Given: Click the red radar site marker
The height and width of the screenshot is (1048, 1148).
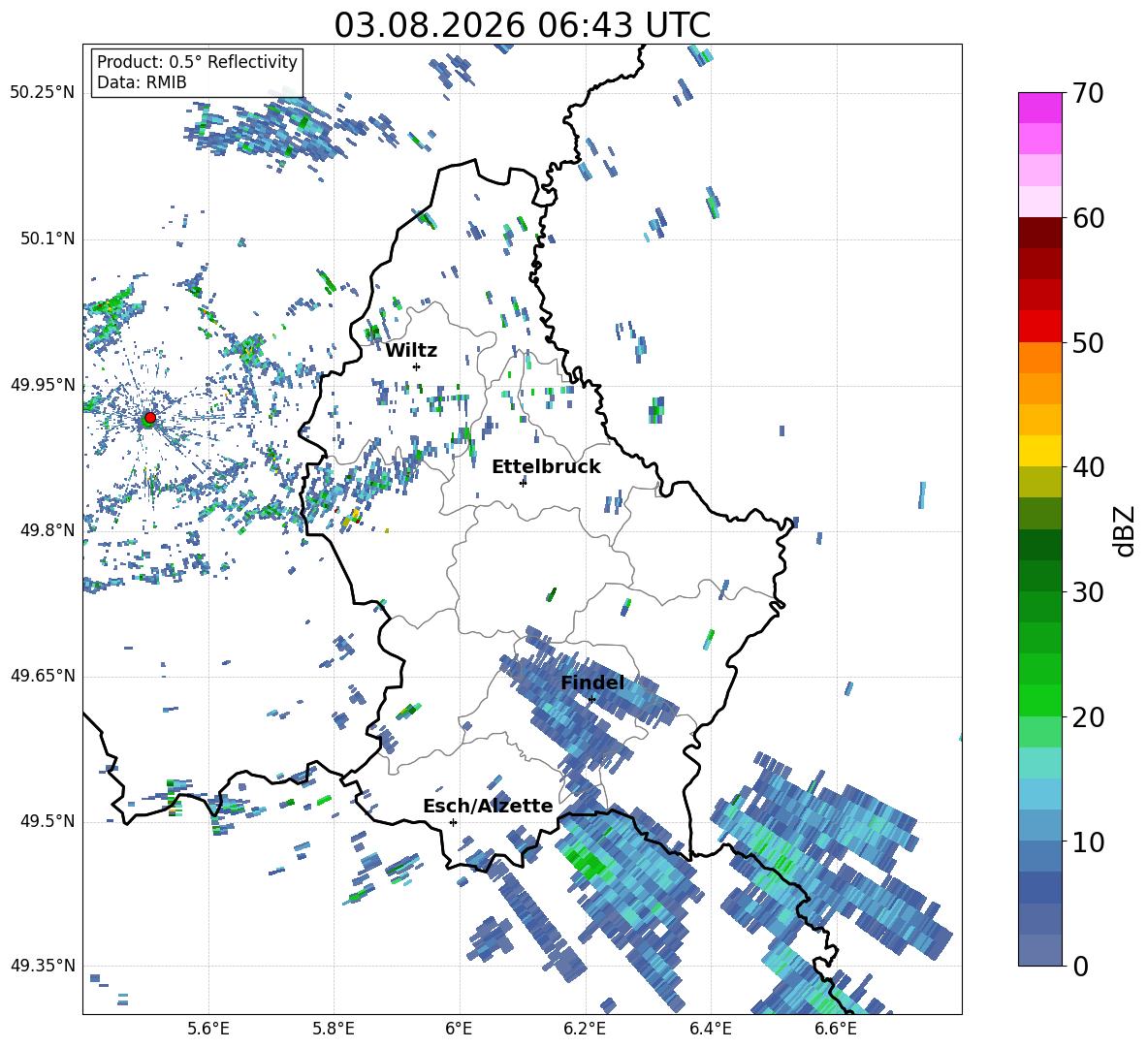Looking at the screenshot, I should pyautogui.click(x=150, y=418).
